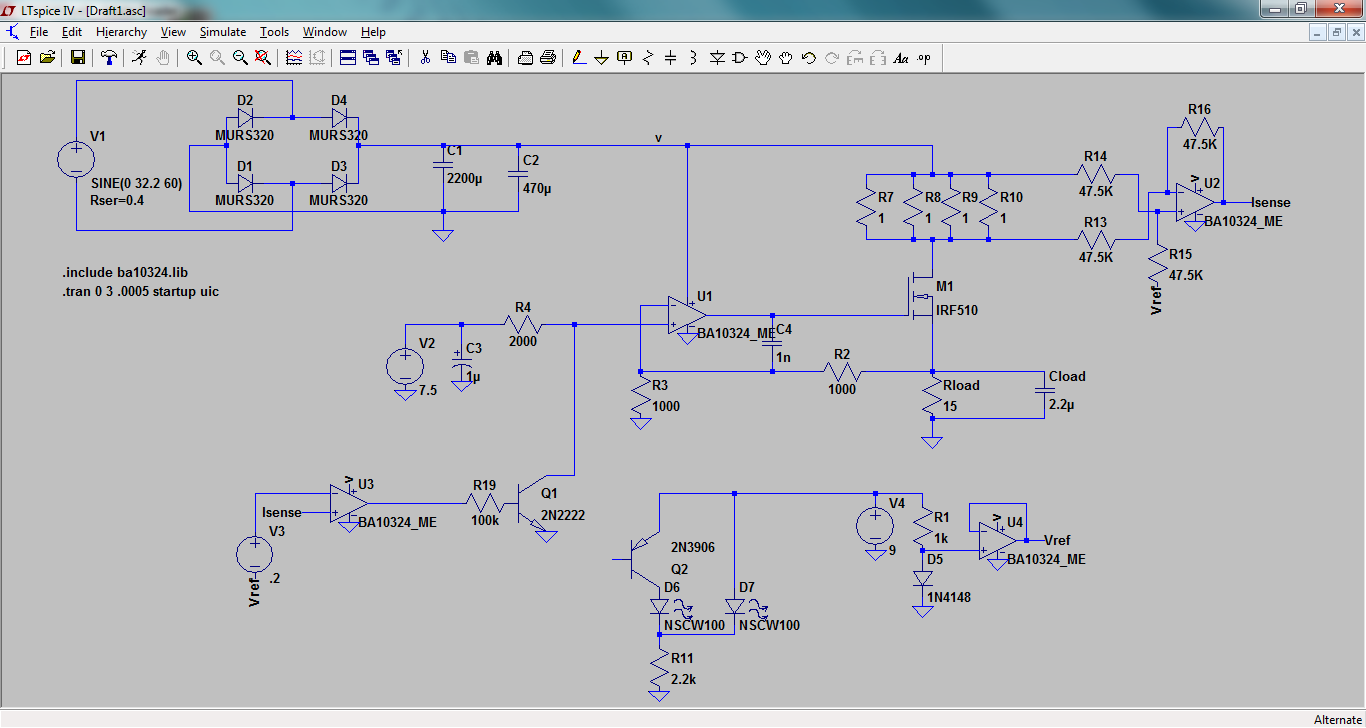
Task: Run the simulation with the running man icon
Action: [139, 58]
